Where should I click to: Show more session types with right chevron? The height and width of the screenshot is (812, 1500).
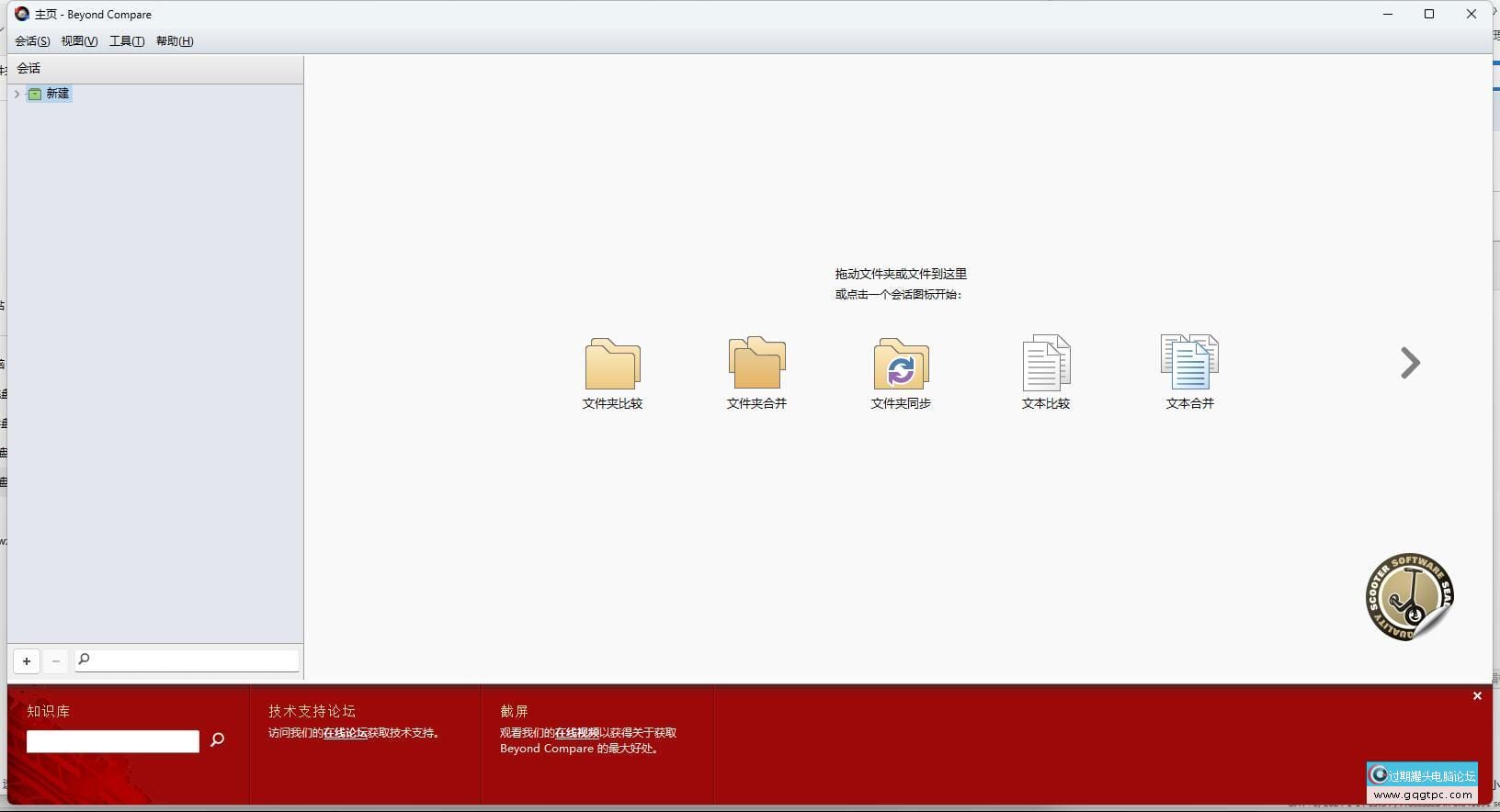[1410, 363]
